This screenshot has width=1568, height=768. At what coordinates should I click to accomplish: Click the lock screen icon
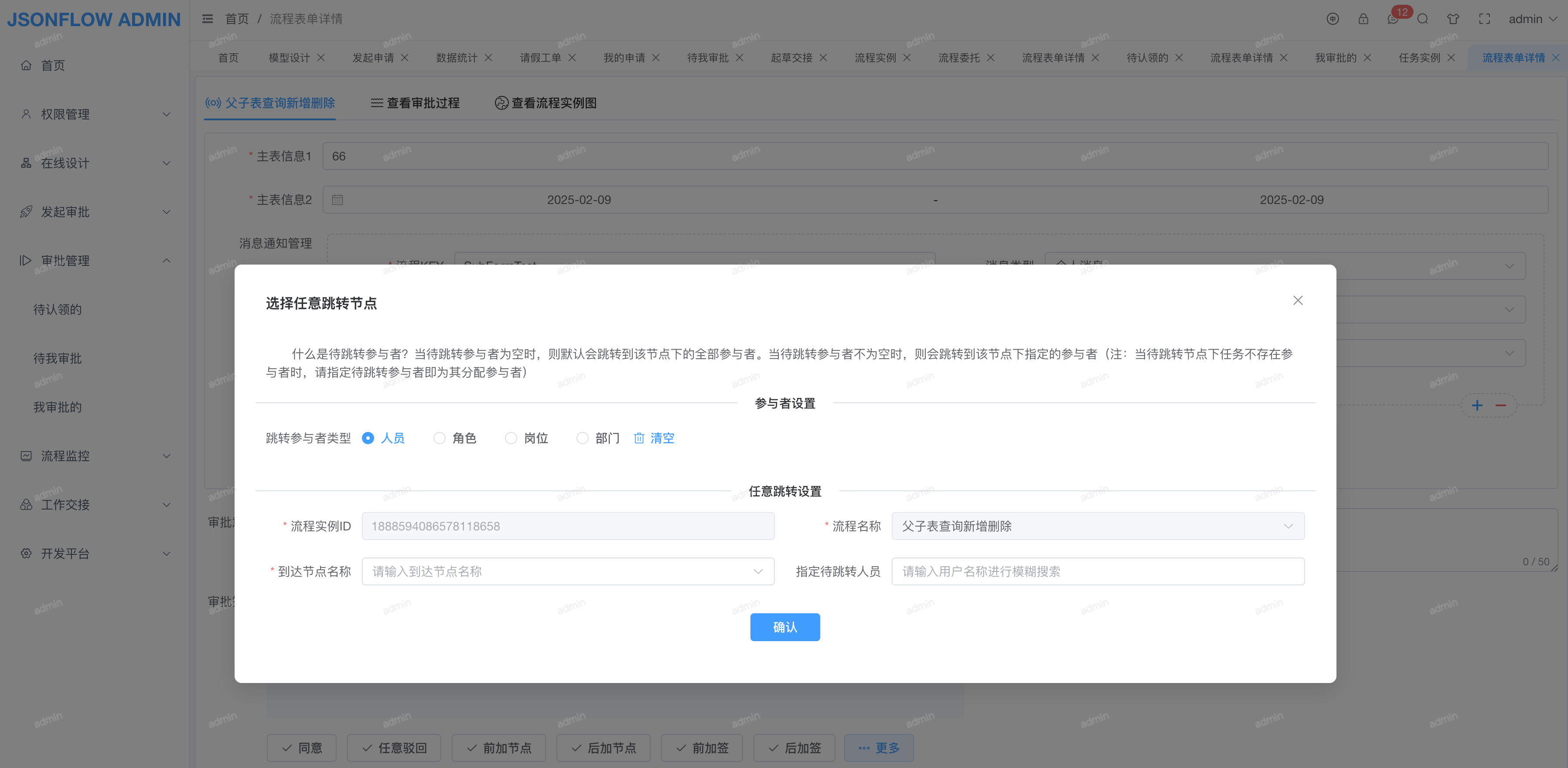[1363, 19]
